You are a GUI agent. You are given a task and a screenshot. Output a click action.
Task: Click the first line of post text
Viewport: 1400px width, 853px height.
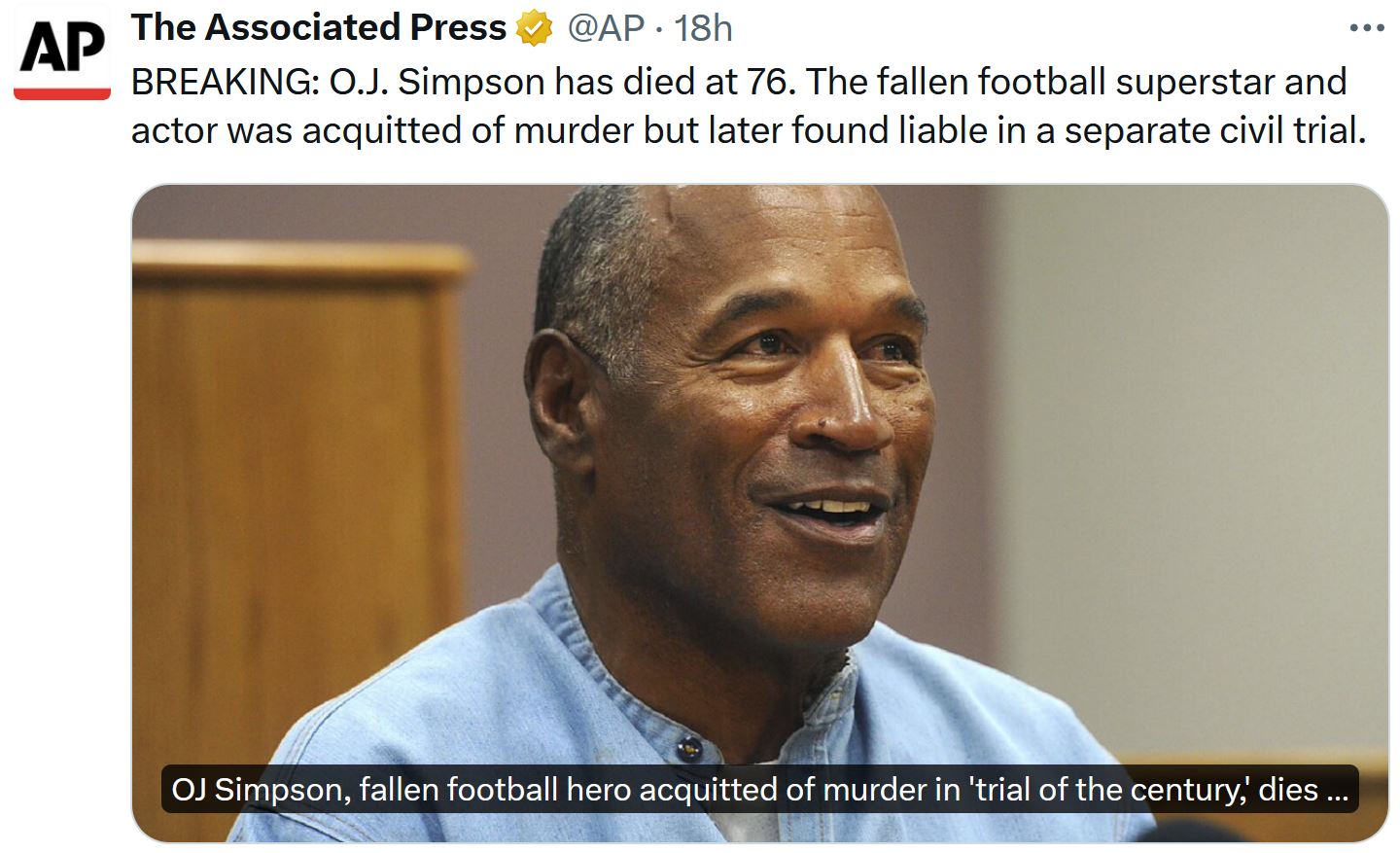tap(739, 82)
